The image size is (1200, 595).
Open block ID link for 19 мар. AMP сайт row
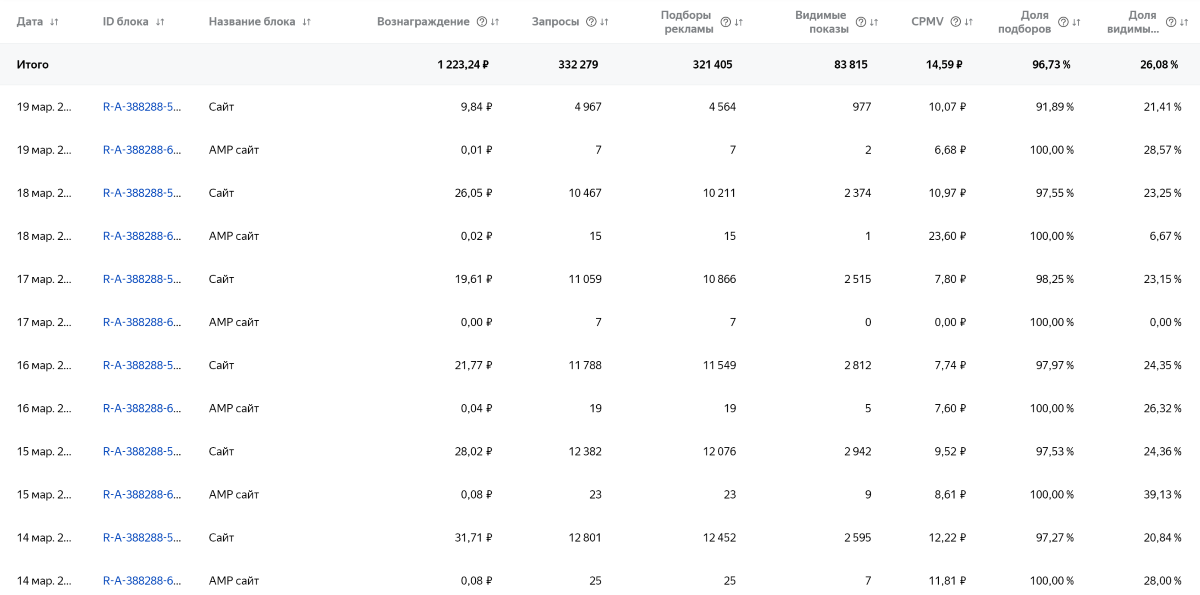point(142,150)
